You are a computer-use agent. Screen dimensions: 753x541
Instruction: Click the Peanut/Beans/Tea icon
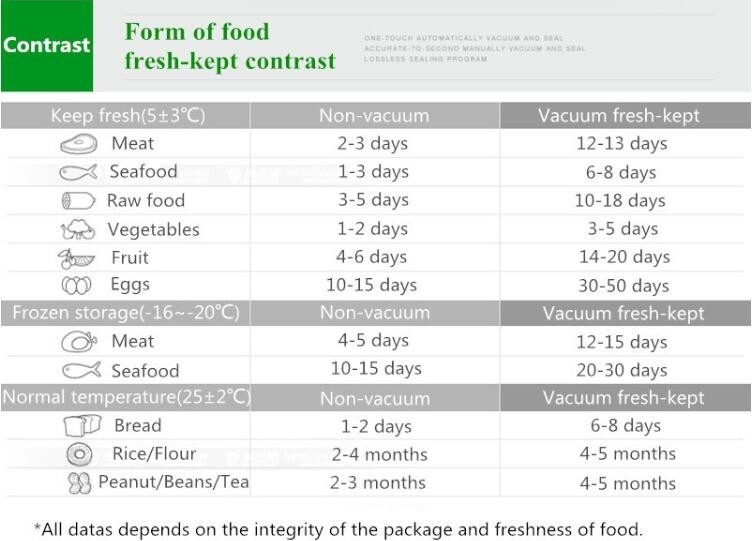tap(79, 483)
